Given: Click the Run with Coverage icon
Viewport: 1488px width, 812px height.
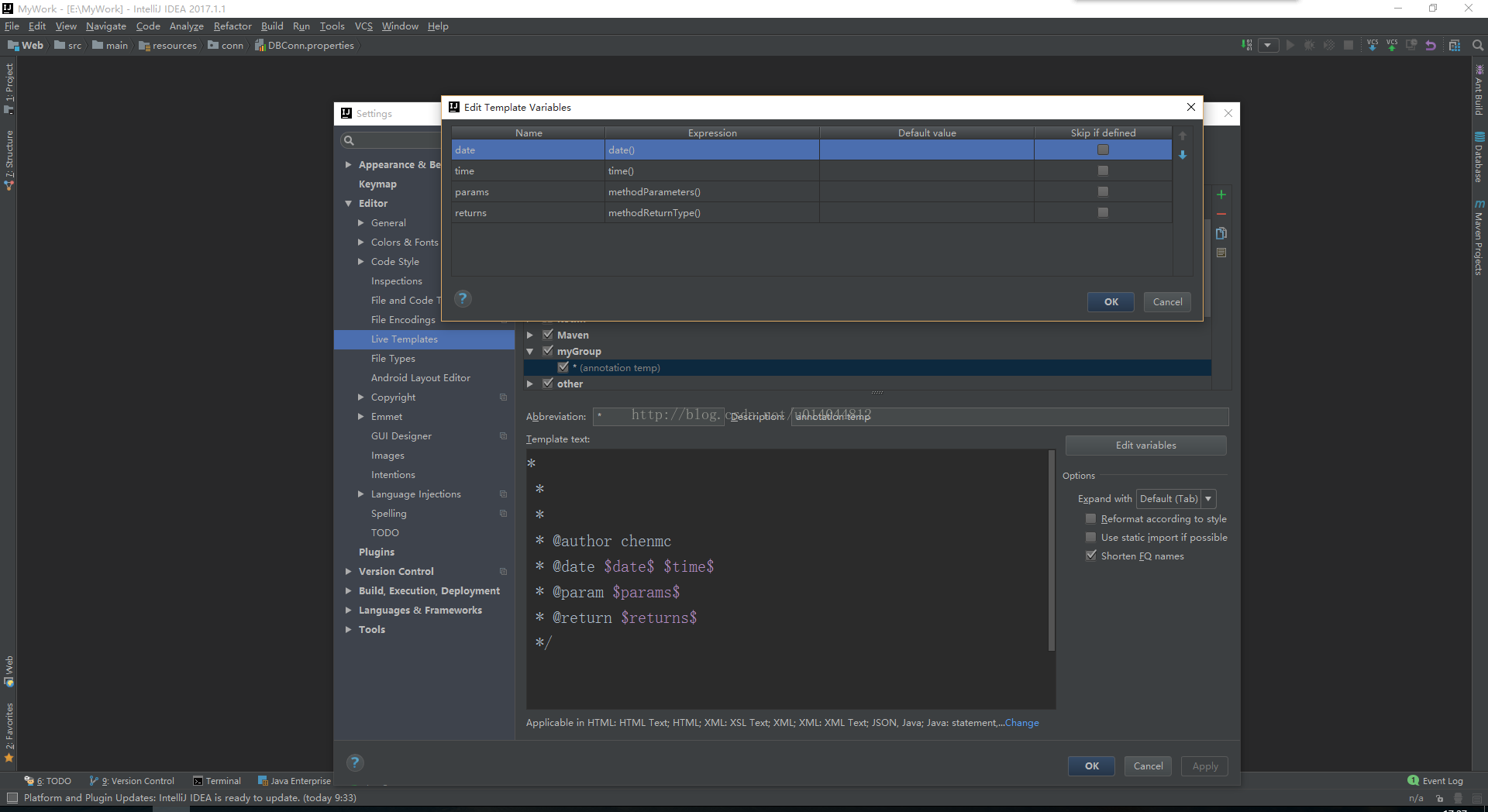Looking at the screenshot, I should click(x=1329, y=45).
